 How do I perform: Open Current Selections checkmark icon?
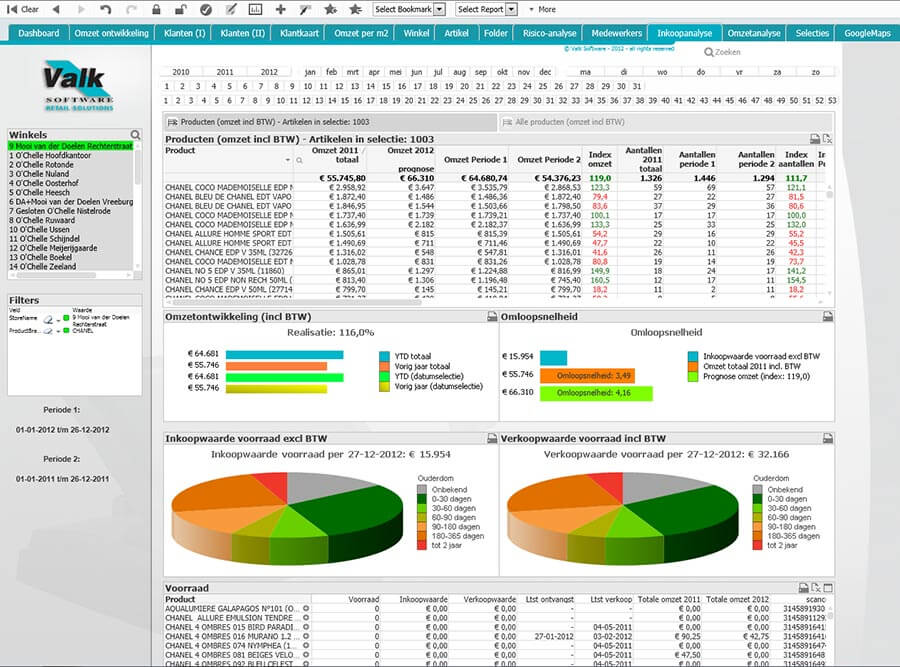[x=205, y=9]
